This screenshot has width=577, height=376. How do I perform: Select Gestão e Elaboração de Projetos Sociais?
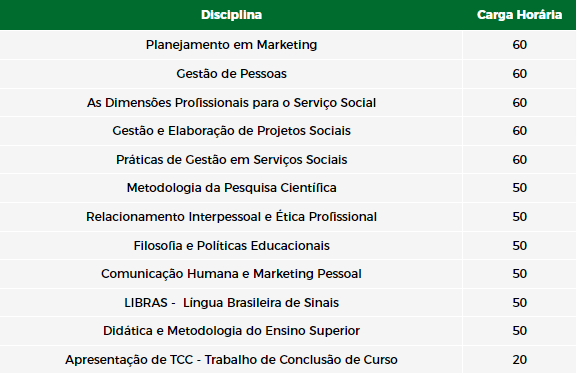click(231, 131)
